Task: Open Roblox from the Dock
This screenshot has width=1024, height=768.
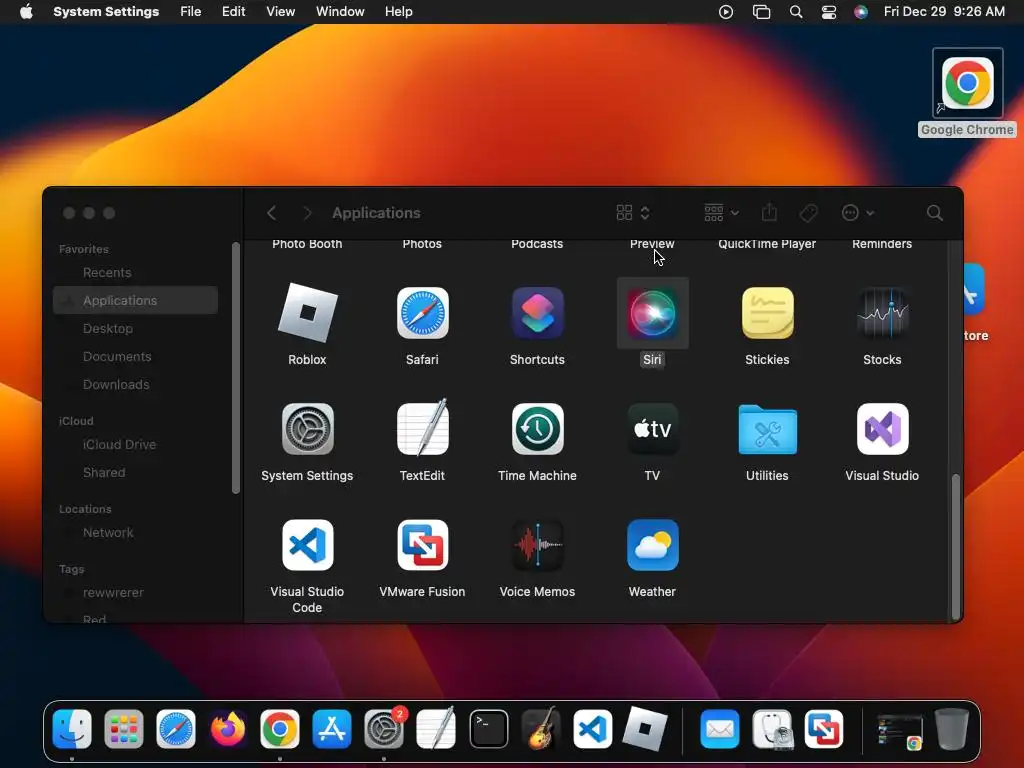Action: [645, 728]
